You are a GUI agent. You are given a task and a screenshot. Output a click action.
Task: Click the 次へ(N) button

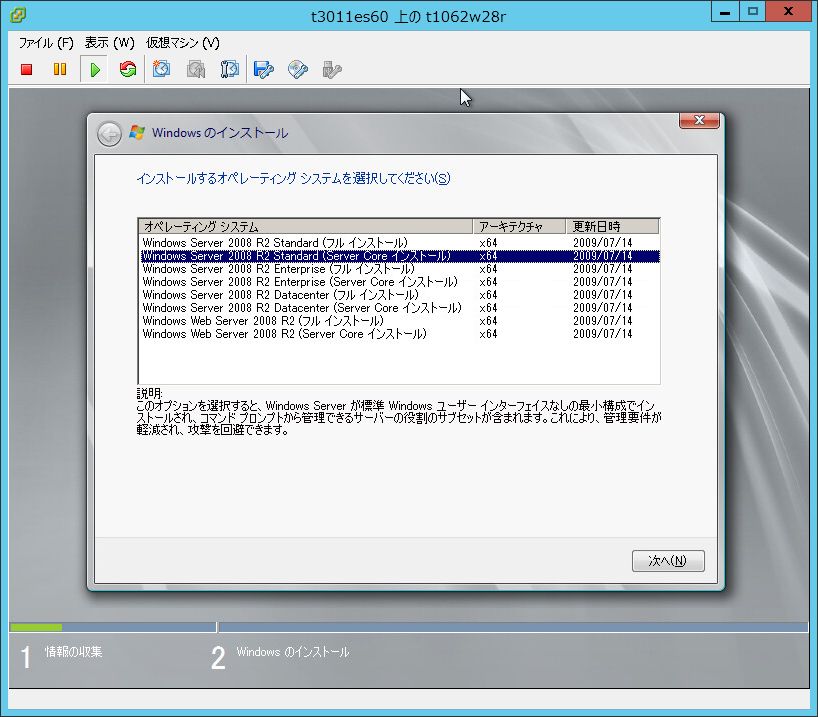668,560
